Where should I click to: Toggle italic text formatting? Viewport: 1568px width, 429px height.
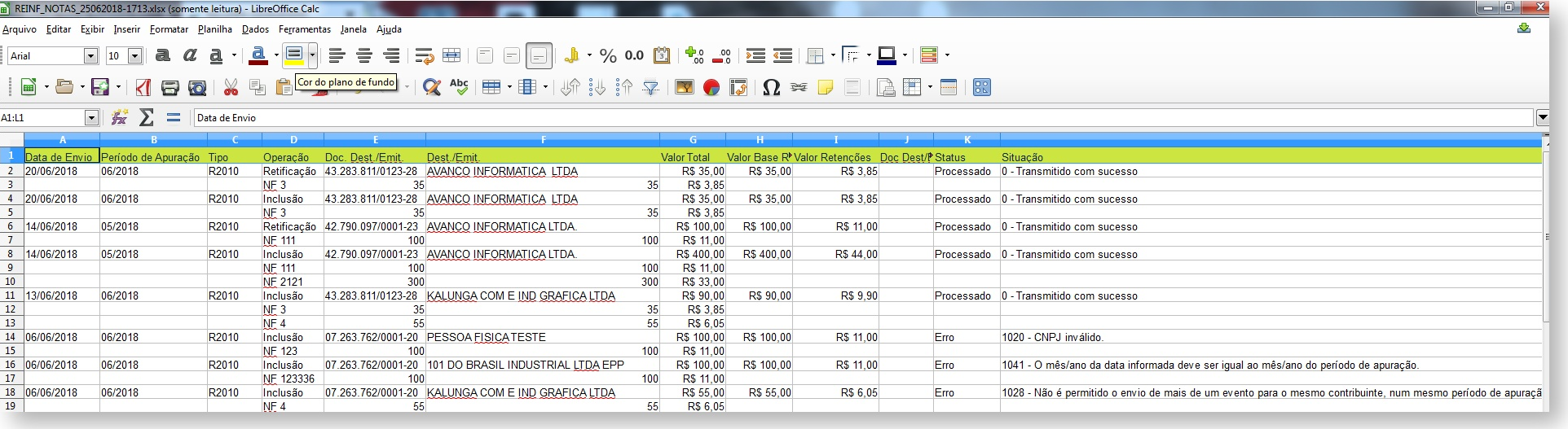190,55
